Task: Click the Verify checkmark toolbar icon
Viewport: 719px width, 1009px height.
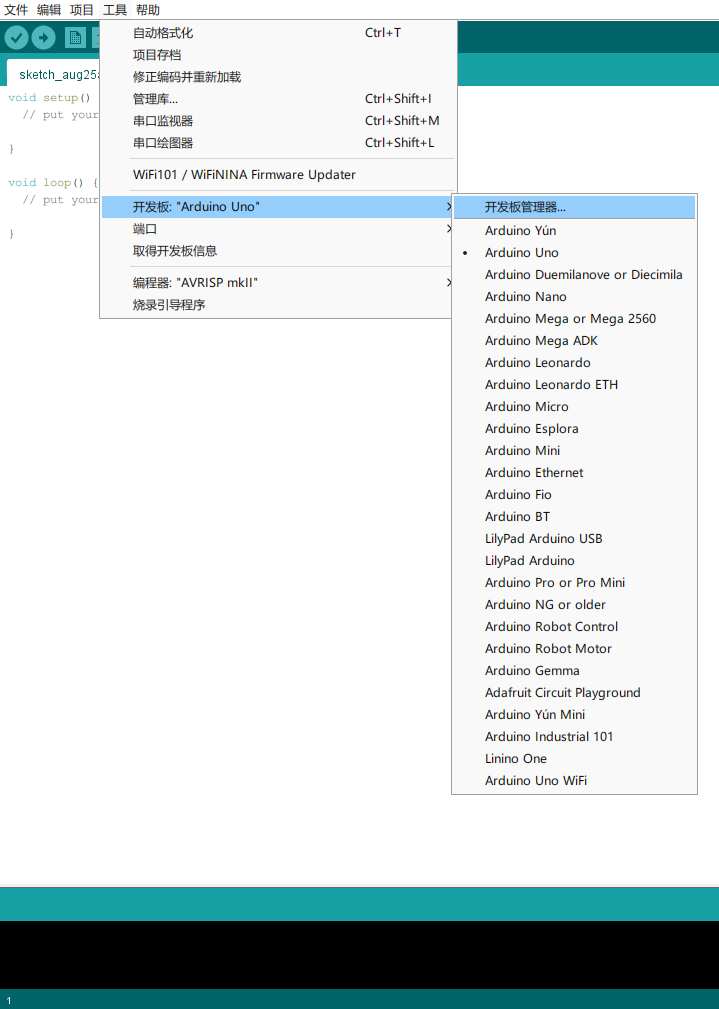Action: (16, 37)
